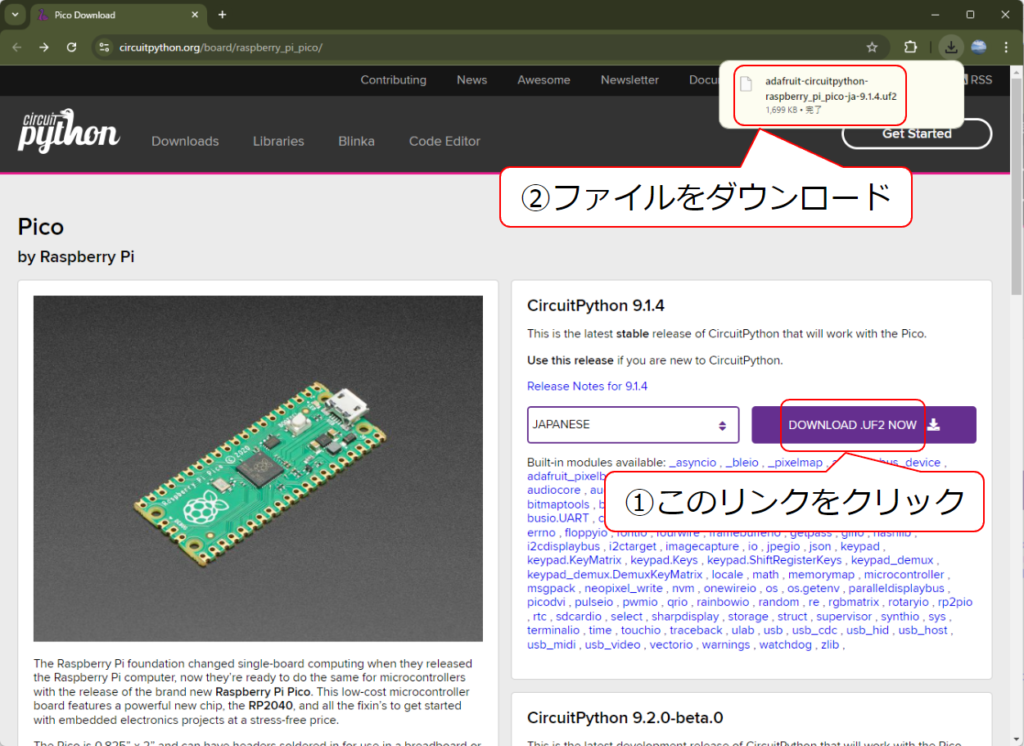Image resolution: width=1024 pixels, height=746 pixels.
Task: Open the _pixelmap module link
Action: (x=795, y=462)
